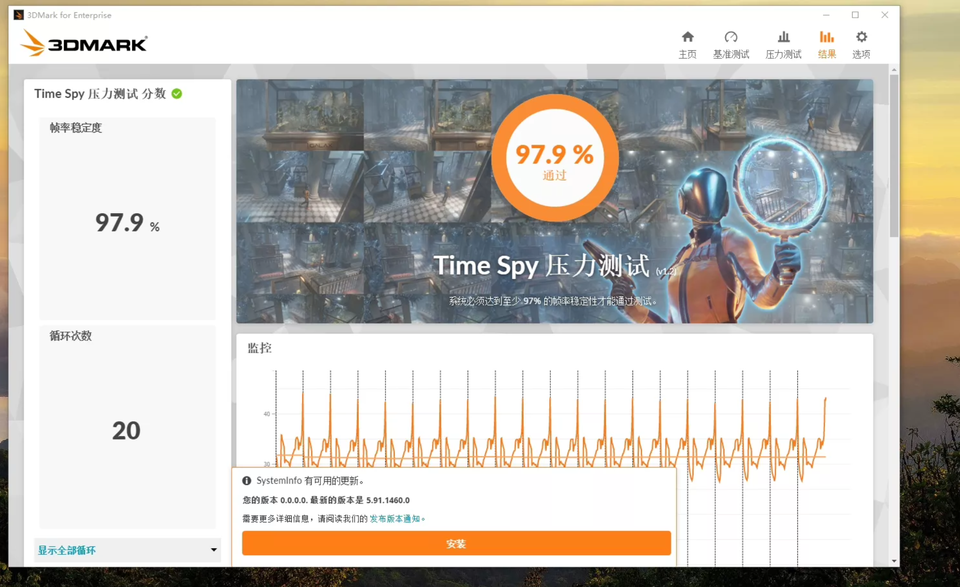Open the 显示全部循环 dropdown

click(x=127, y=550)
